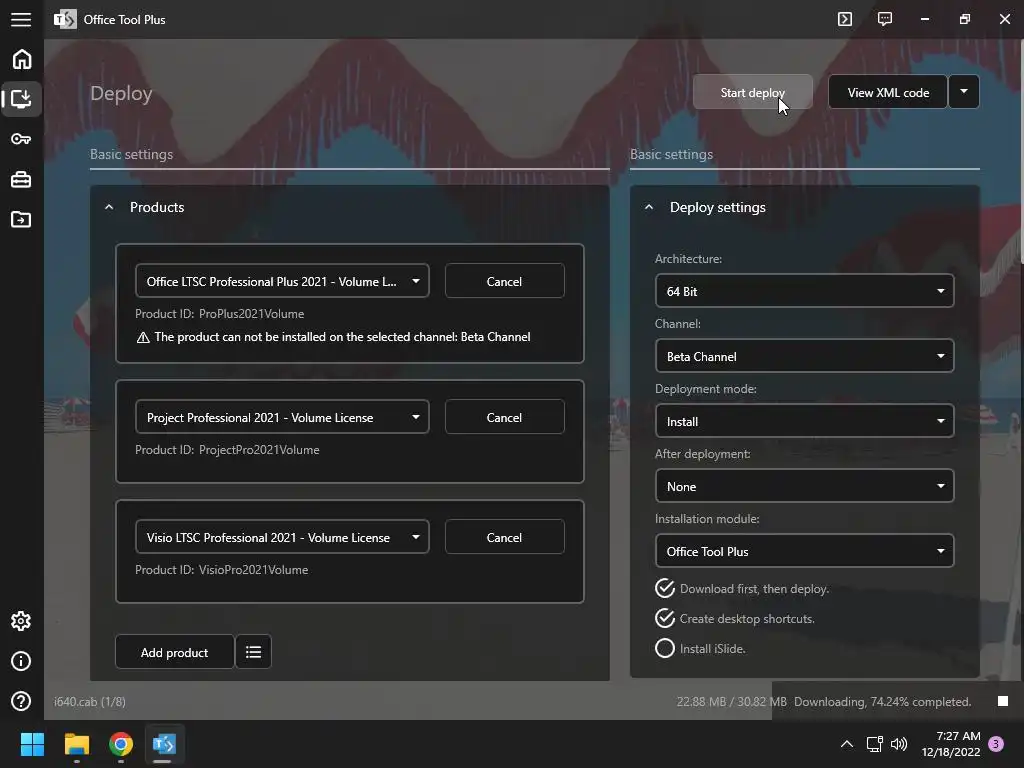Open View XML code arrow dropdown
Viewport: 1024px width, 768px height.
pos(964,92)
